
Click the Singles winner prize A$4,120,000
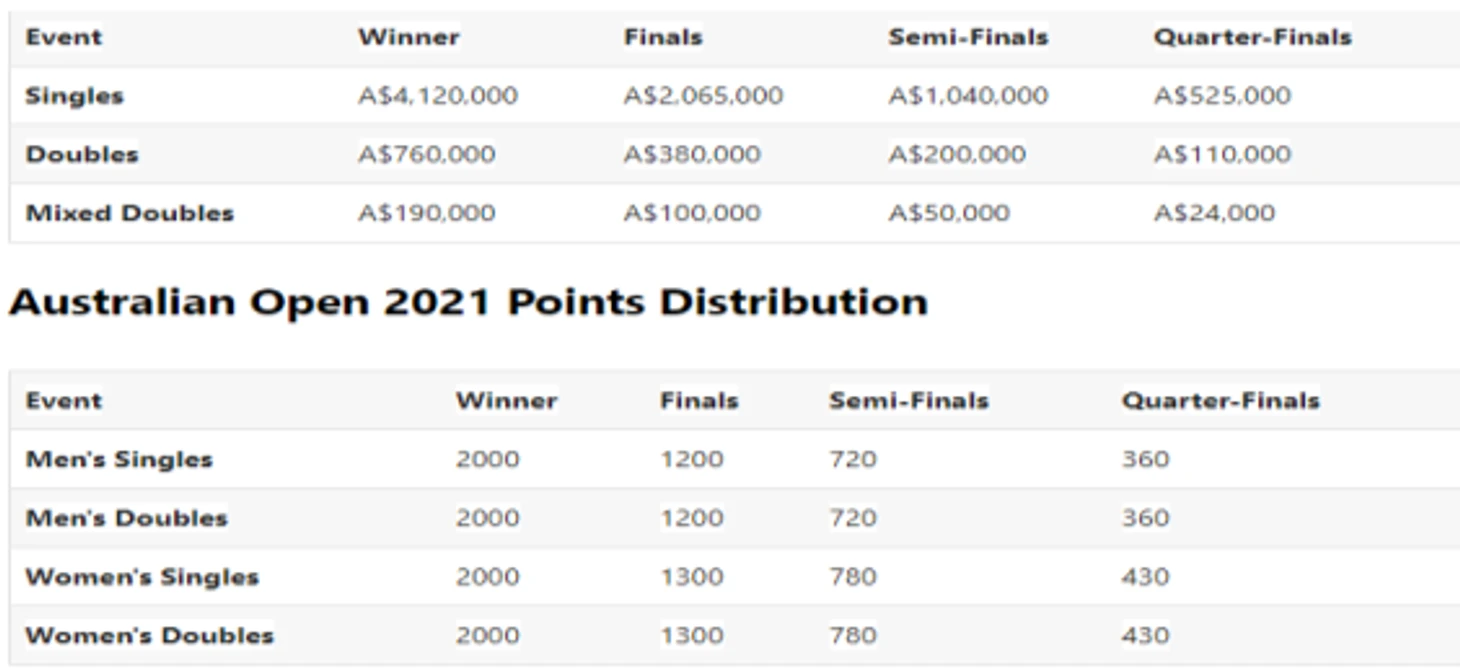(438, 96)
